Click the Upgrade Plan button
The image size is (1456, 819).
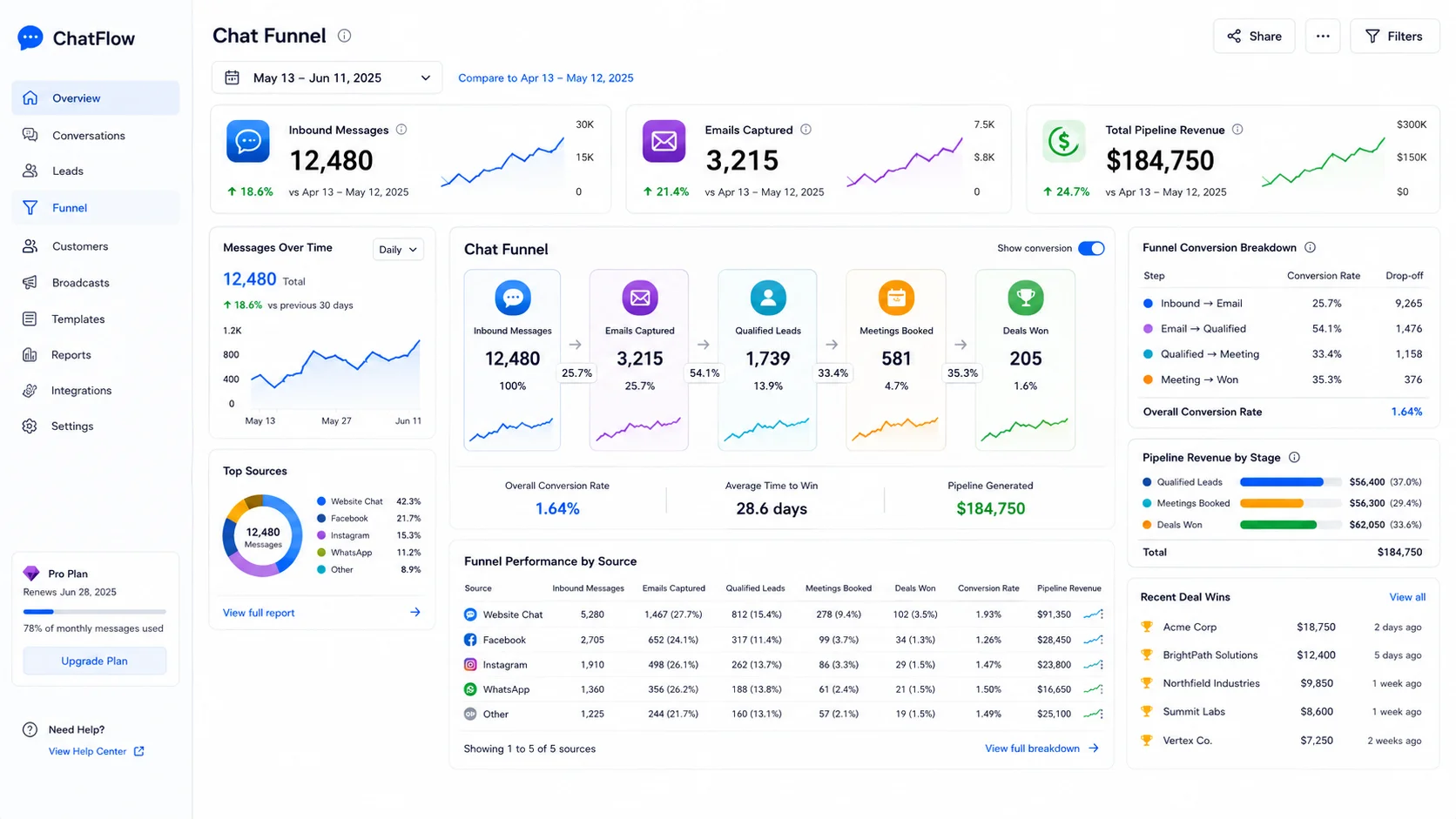pos(95,661)
